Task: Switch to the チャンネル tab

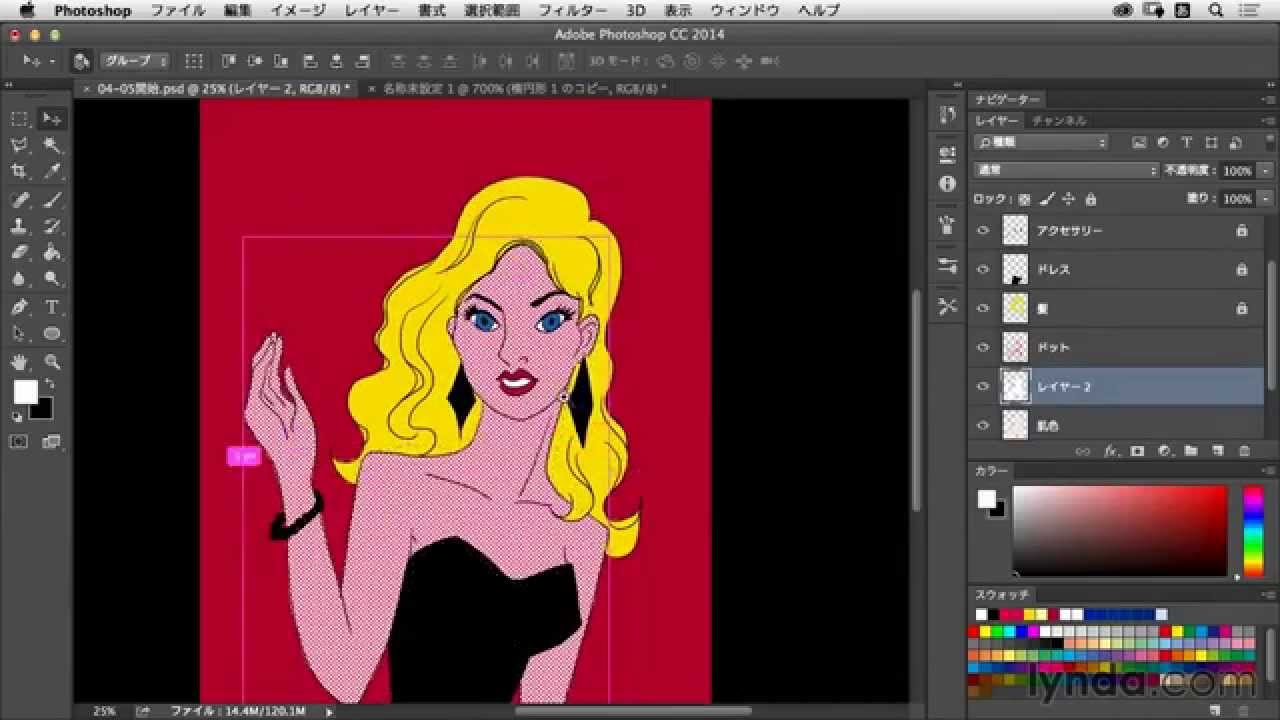Action: coord(1059,120)
